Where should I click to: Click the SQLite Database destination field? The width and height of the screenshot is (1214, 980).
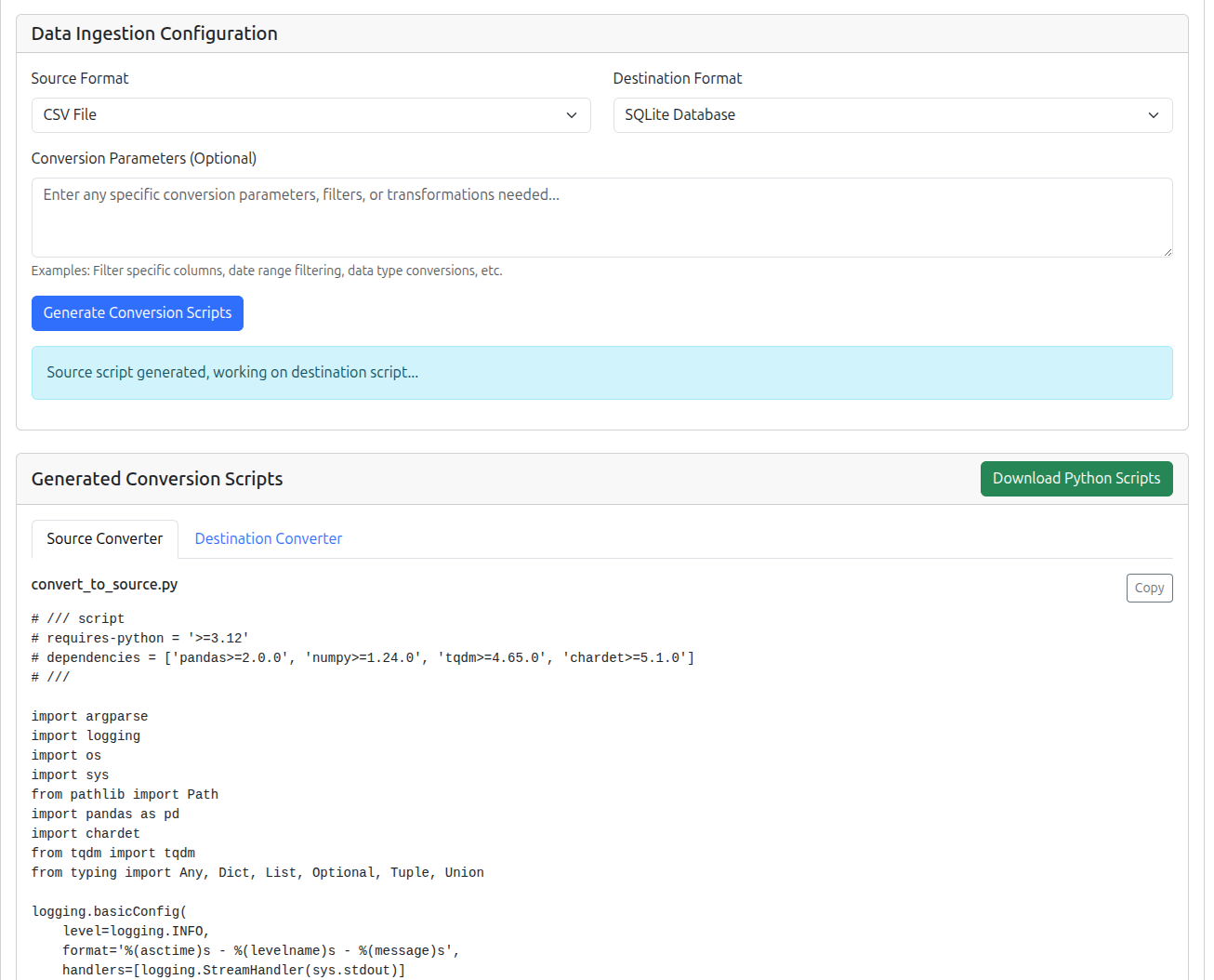point(891,114)
